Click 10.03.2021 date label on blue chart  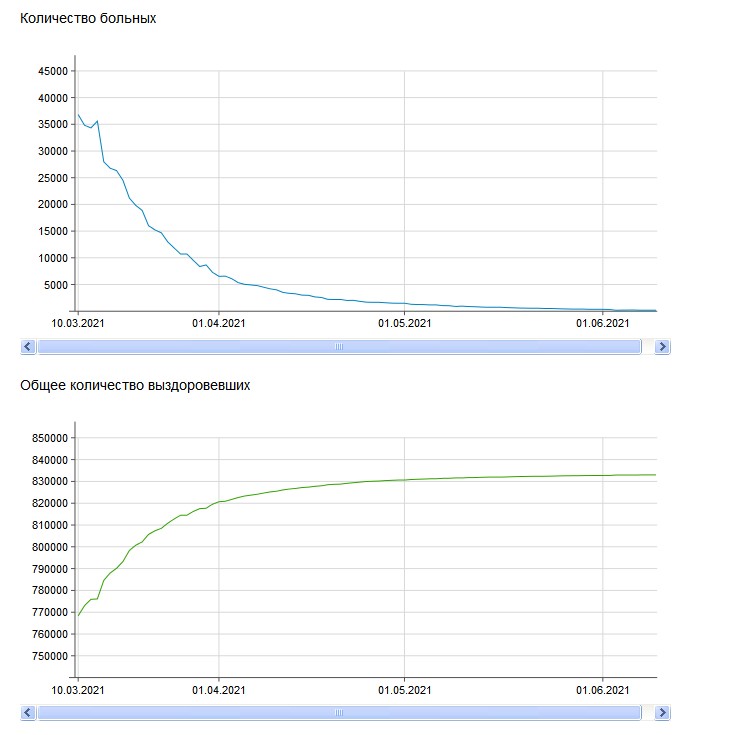click(x=77, y=323)
